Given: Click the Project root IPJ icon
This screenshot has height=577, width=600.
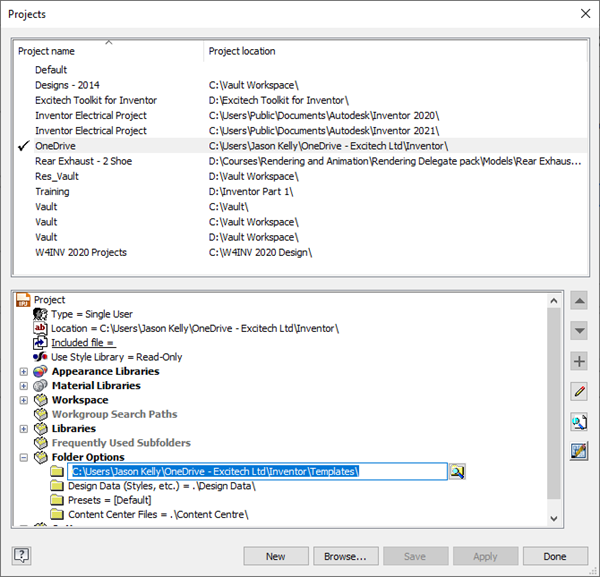Looking at the screenshot, I should (x=23, y=300).
